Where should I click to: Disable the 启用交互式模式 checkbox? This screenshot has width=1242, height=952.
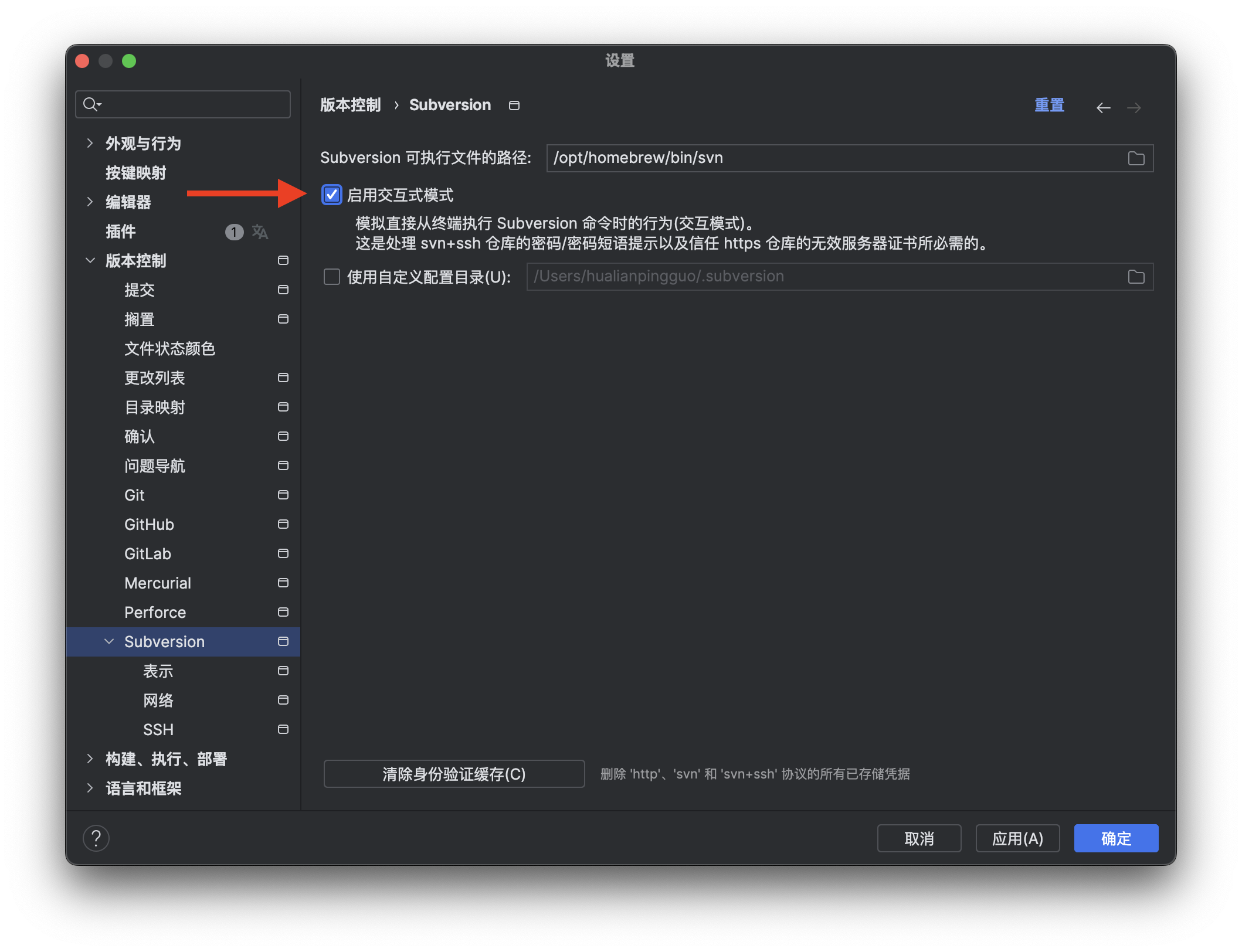tap(331, 195)
